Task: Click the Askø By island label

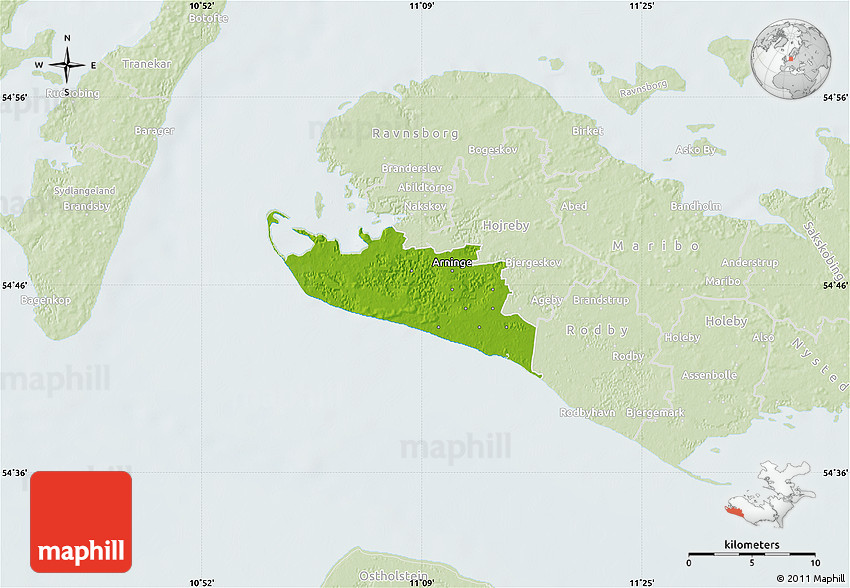Action: (696, 150)
